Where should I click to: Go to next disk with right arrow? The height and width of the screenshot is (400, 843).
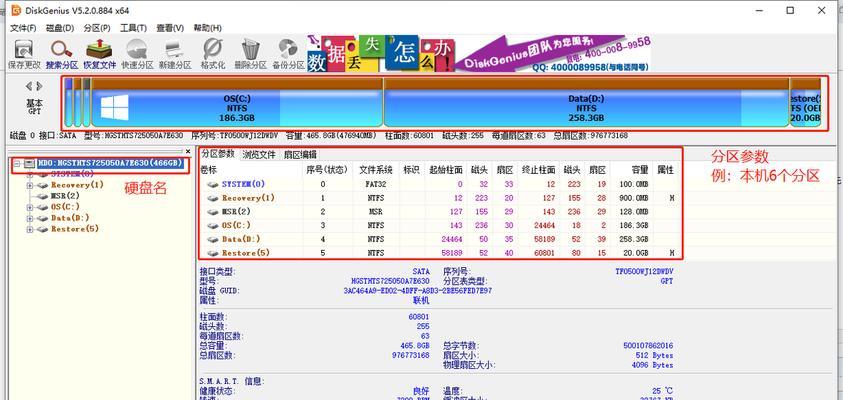pyautogui.click(x=40, y=86)
